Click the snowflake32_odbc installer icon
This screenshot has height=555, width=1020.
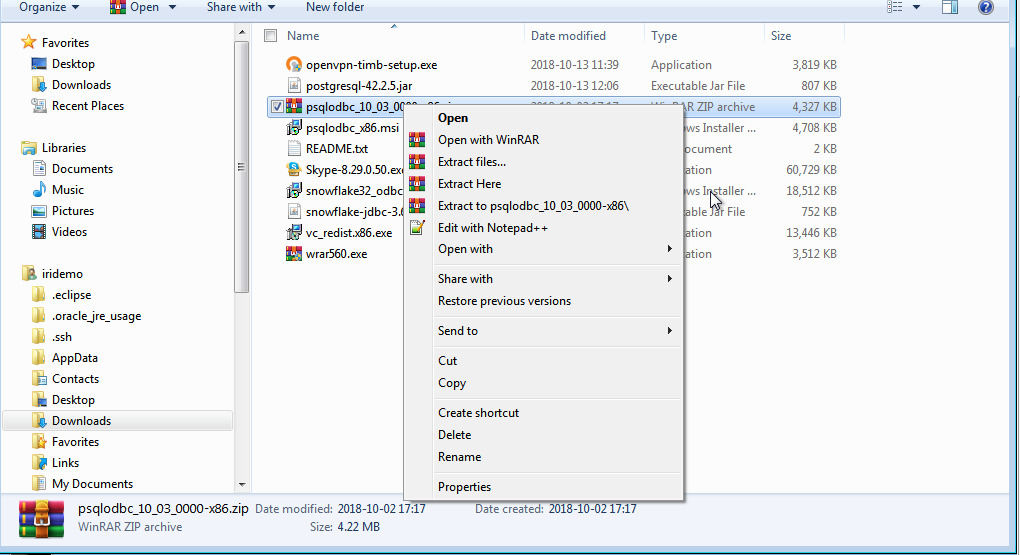point(294,191)
